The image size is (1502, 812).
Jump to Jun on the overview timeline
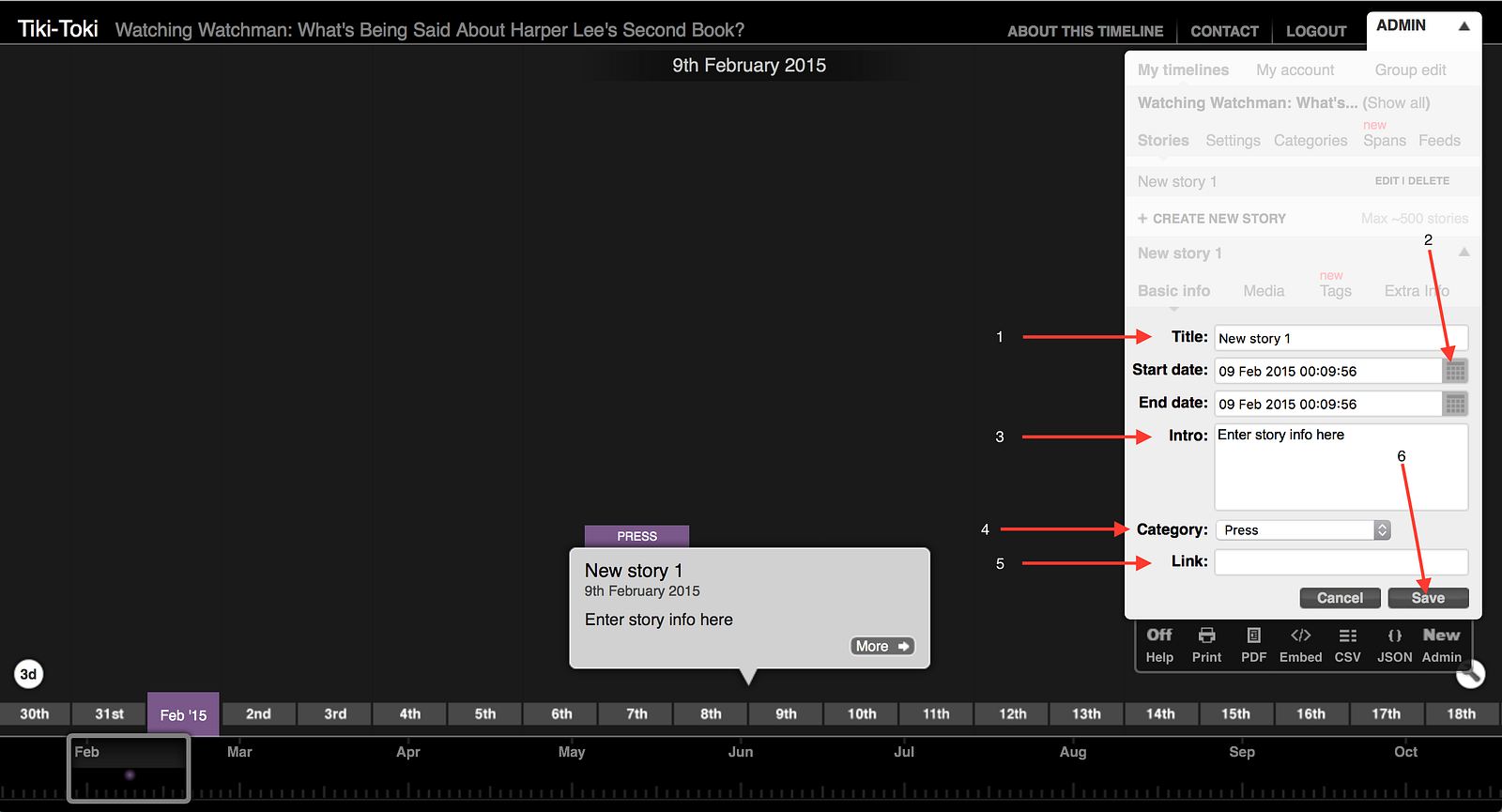[x=740, y=752]
